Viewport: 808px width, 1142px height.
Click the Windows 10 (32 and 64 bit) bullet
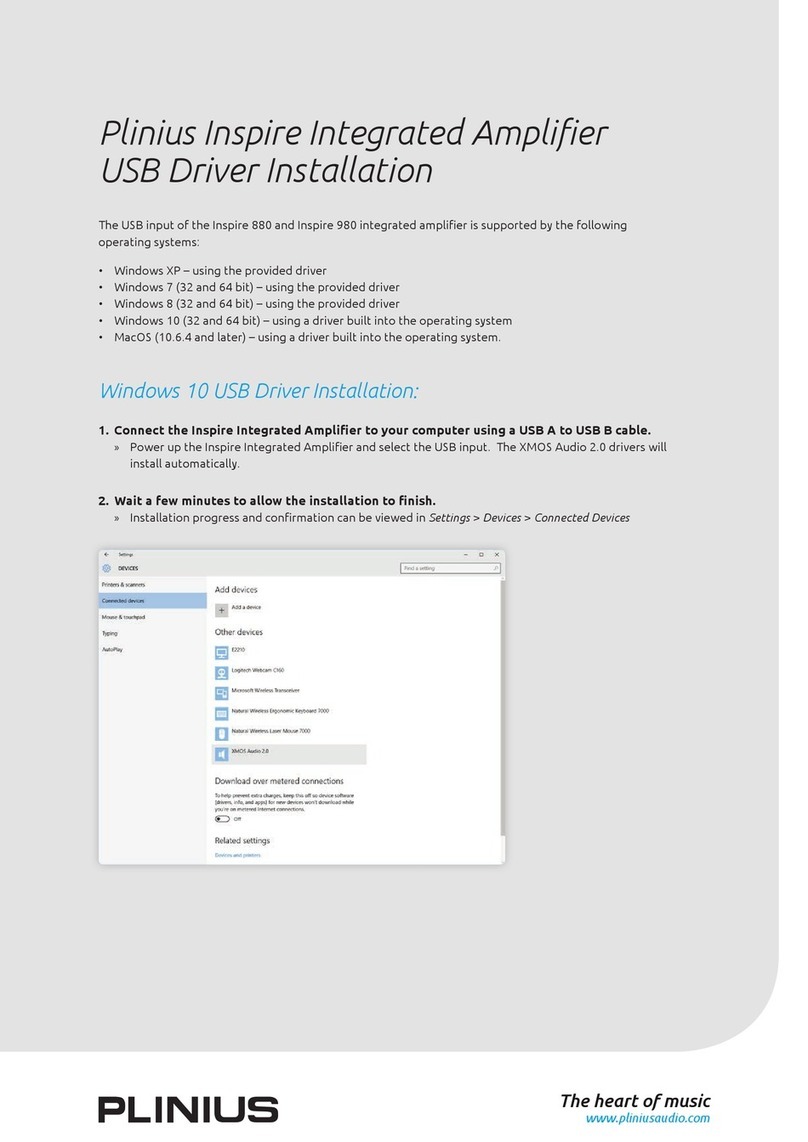click(x=313, y=320)
